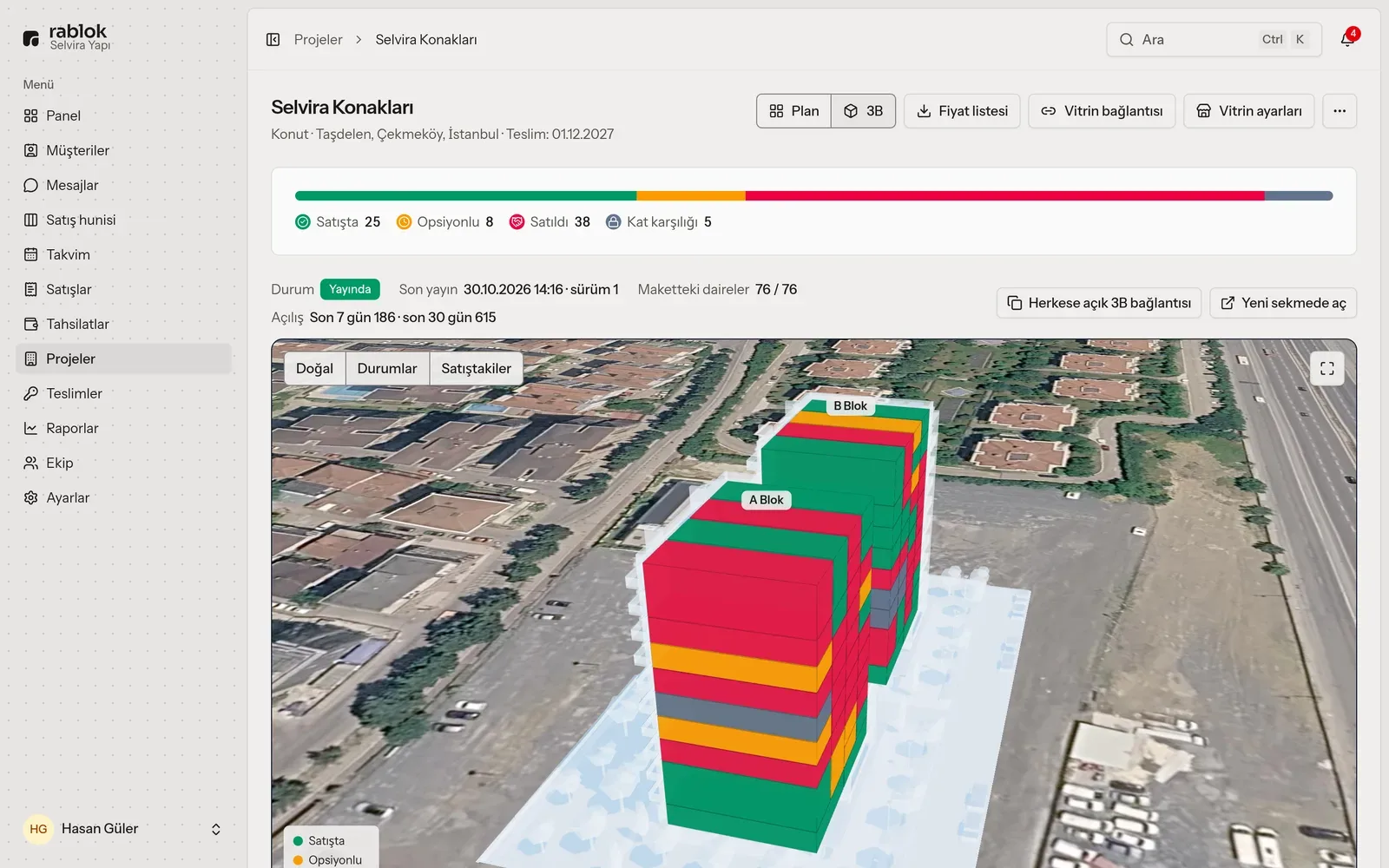Open more options ellipsis menu
This screenshot has height=868, width=1389.
1340,111
